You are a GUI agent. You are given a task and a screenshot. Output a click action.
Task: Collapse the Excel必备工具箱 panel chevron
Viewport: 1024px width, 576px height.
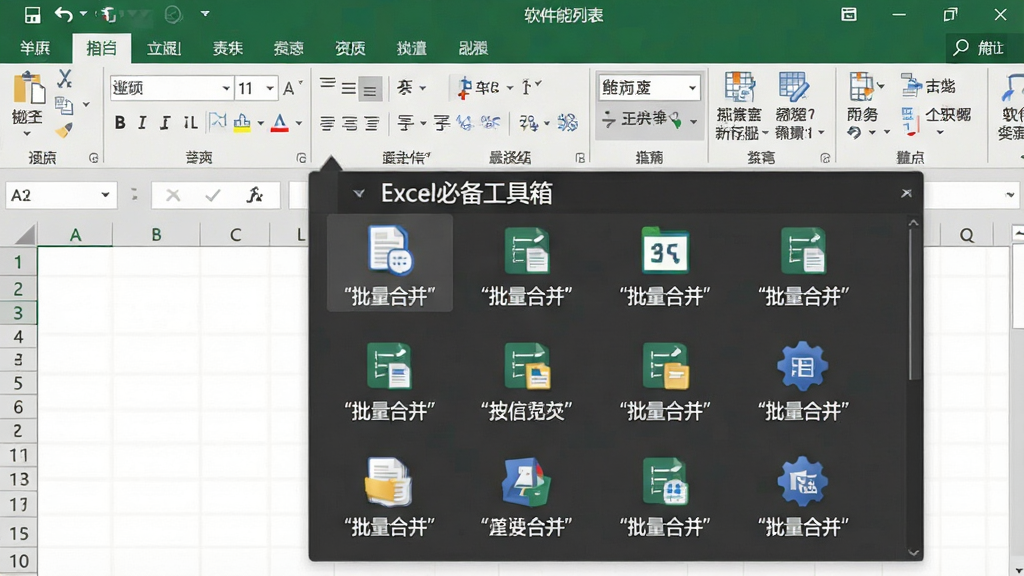(359, 193)
